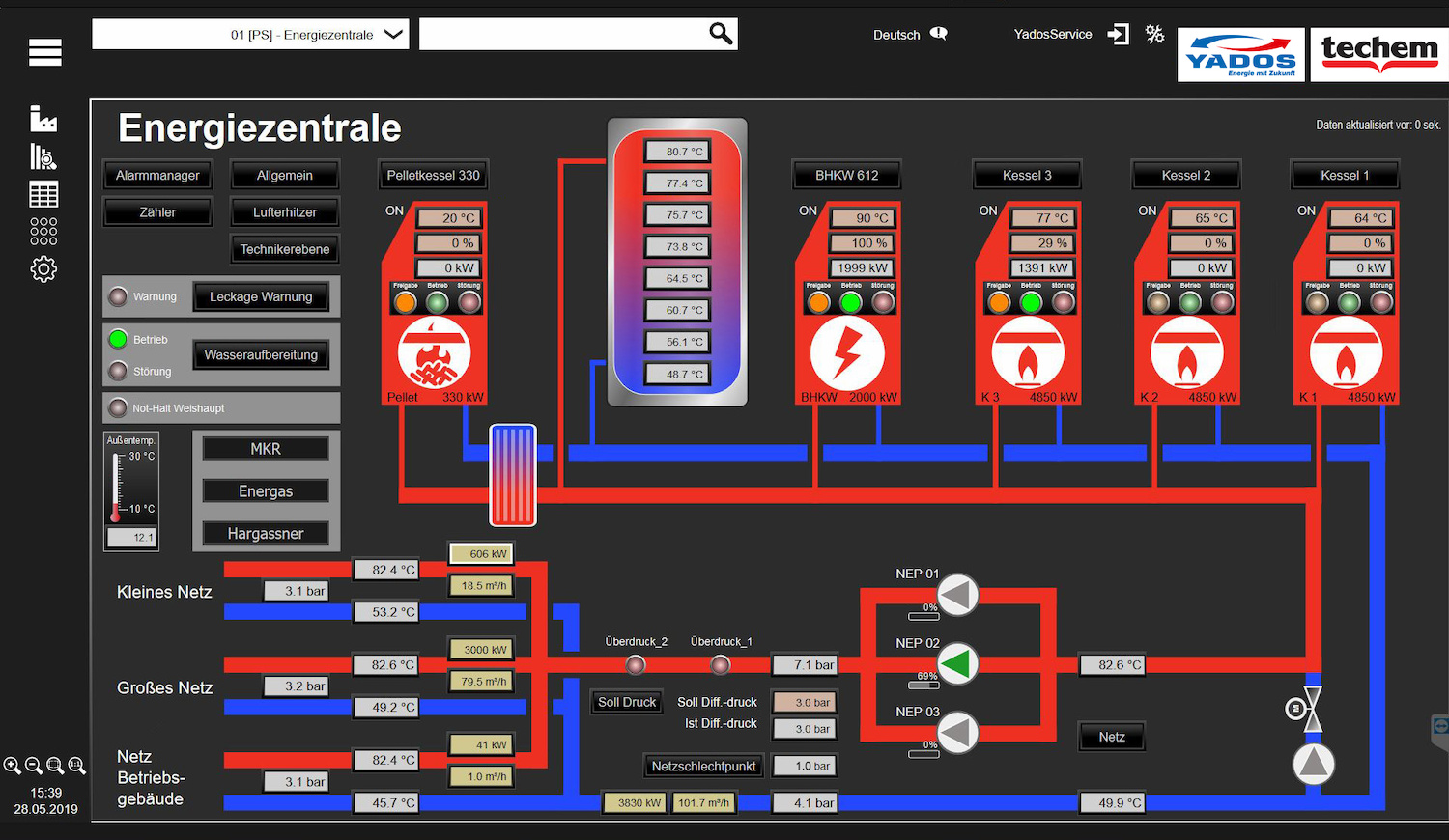The image size is (1449, 840).
Task: Switch to the Technikerebene view
Action: [285, 249]
